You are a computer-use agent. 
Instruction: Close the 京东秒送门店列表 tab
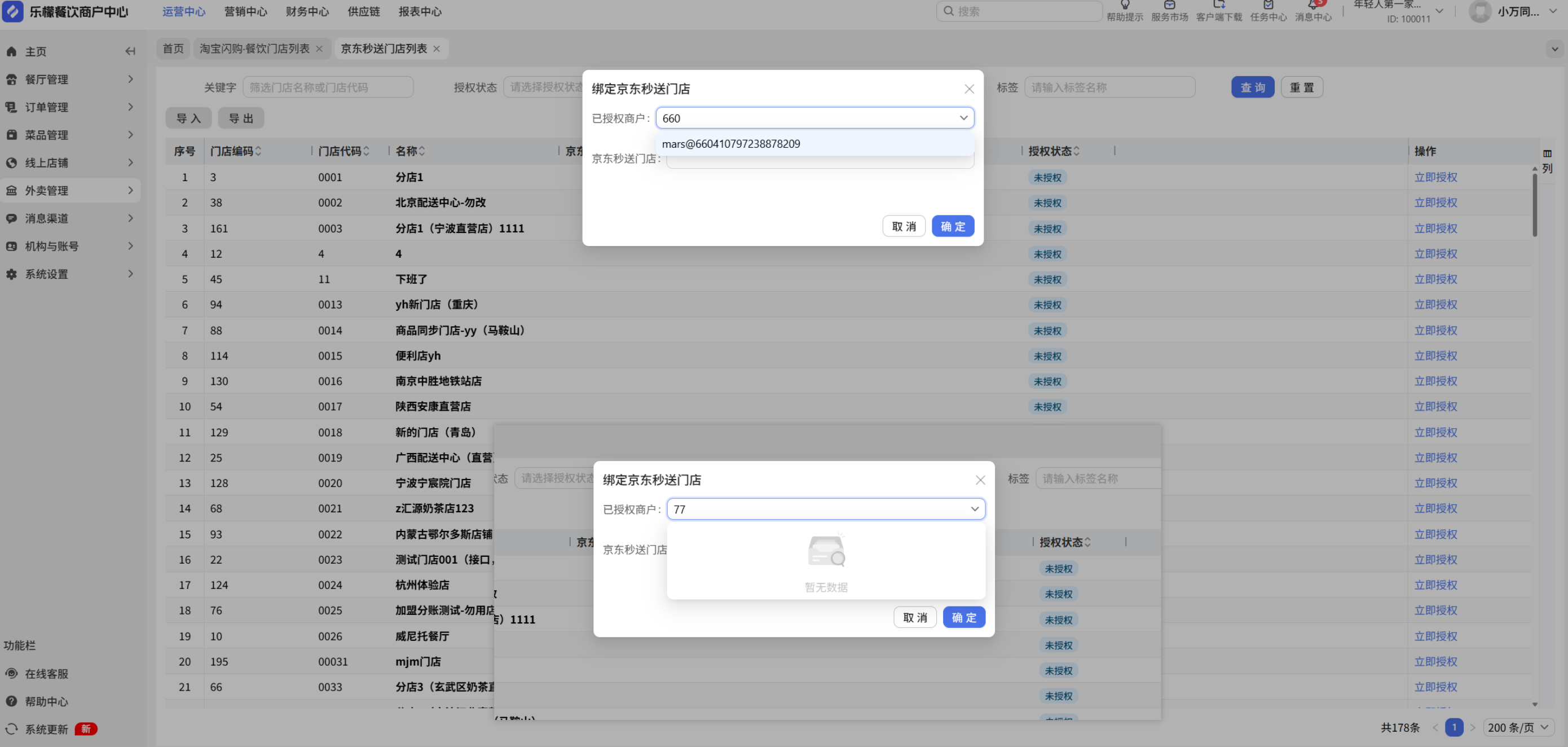click(437, 49)
